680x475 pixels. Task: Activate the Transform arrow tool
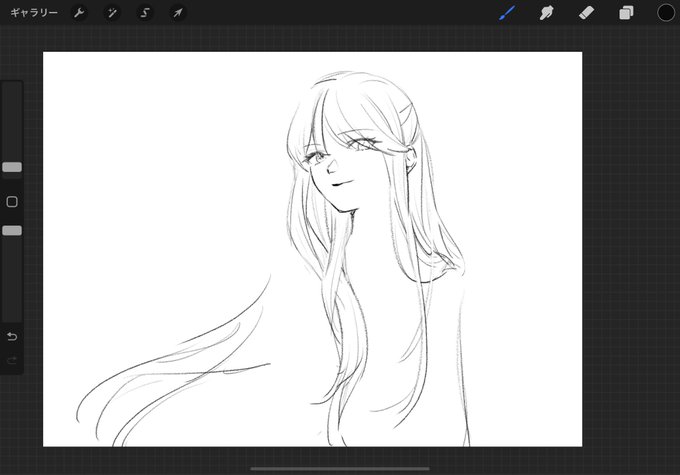coord(178,13)
